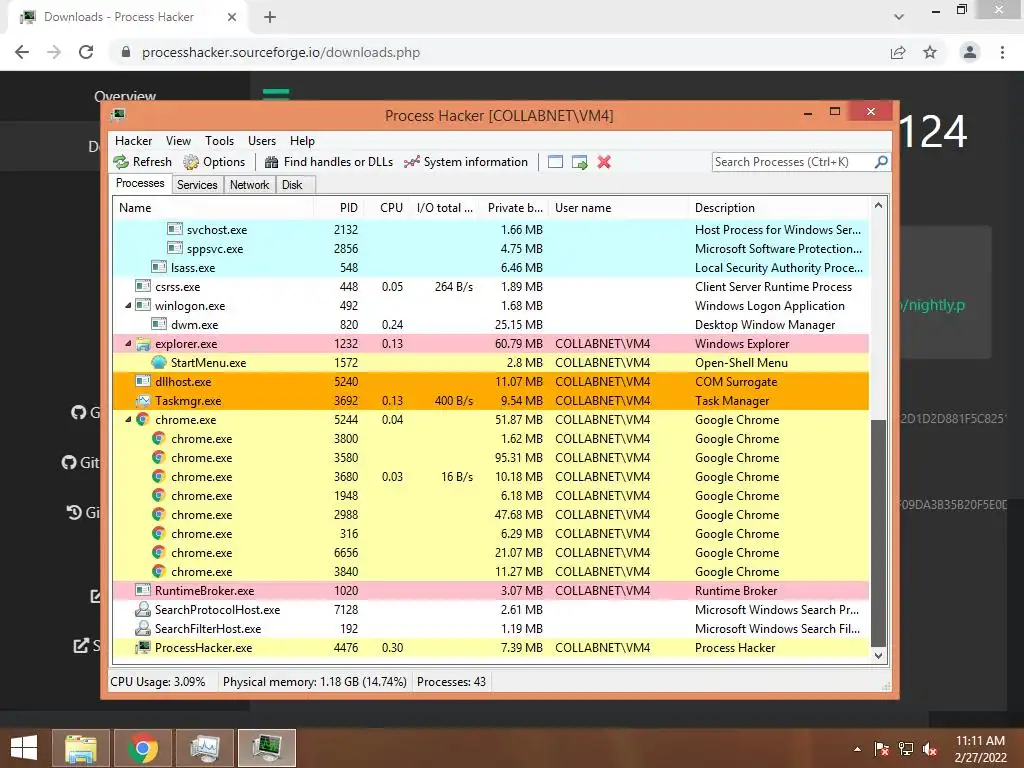This screenshot has width=1024, height=768.
Task: Open the Tools menu
Action: tap(219, 141)
